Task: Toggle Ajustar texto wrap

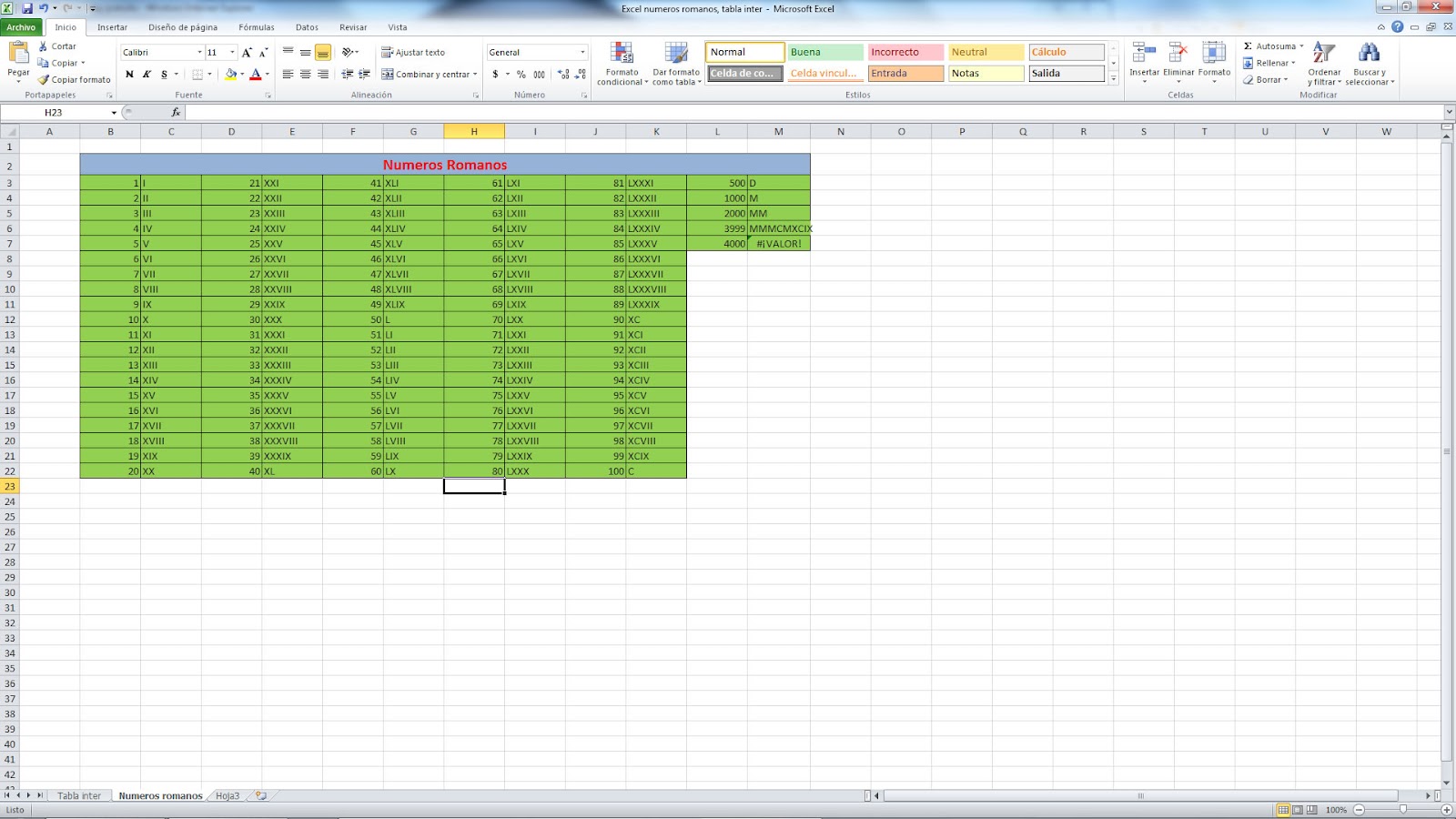Action: coord(413,53)
